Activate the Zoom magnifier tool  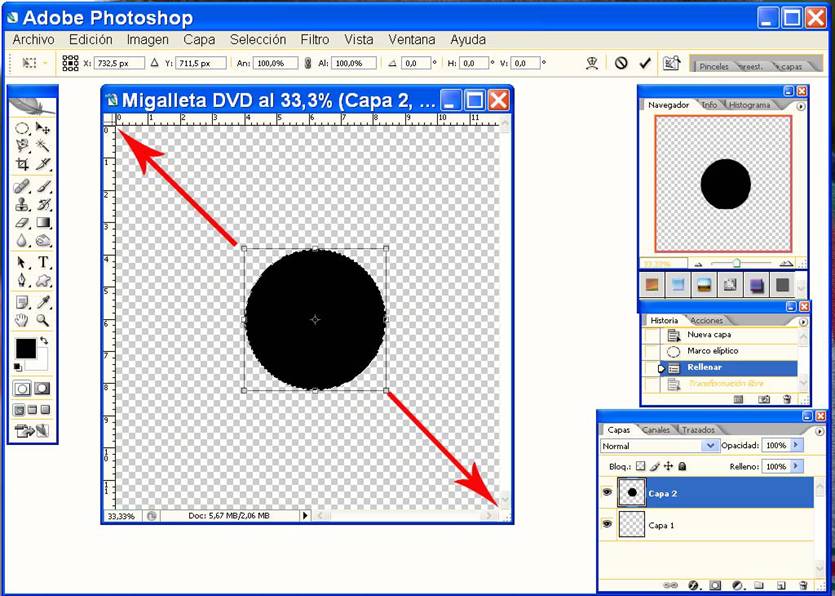(x=43, y=320)
